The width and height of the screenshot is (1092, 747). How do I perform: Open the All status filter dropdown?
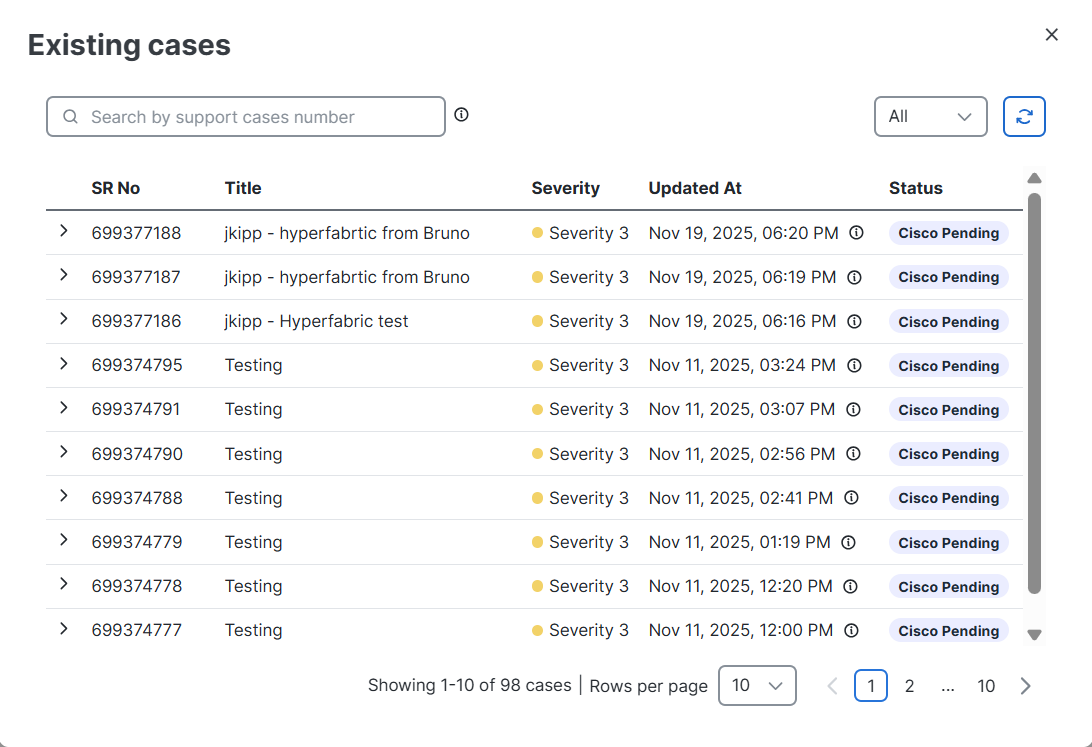[930, 116]
